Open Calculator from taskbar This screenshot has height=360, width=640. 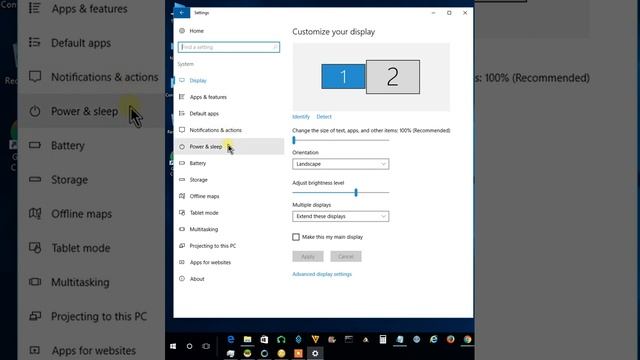[382, 339]
